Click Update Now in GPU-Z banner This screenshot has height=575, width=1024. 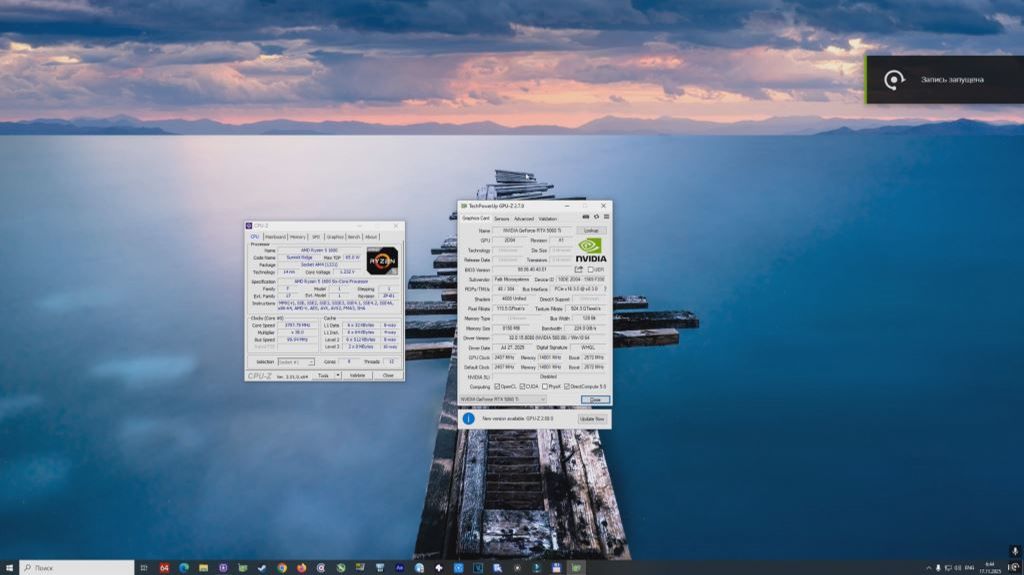coord(592,419)
